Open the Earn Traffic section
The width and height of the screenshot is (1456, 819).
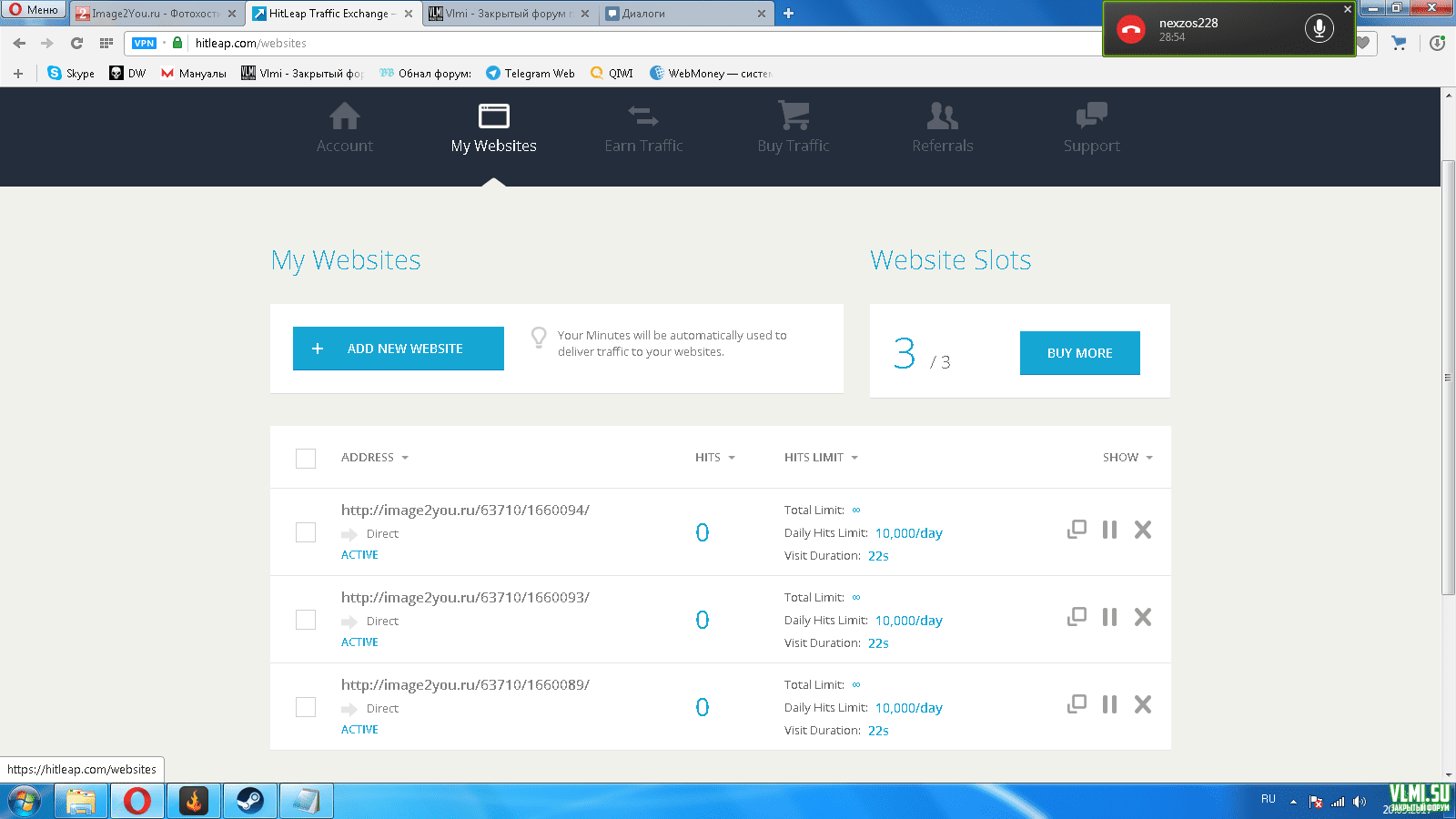643,116
